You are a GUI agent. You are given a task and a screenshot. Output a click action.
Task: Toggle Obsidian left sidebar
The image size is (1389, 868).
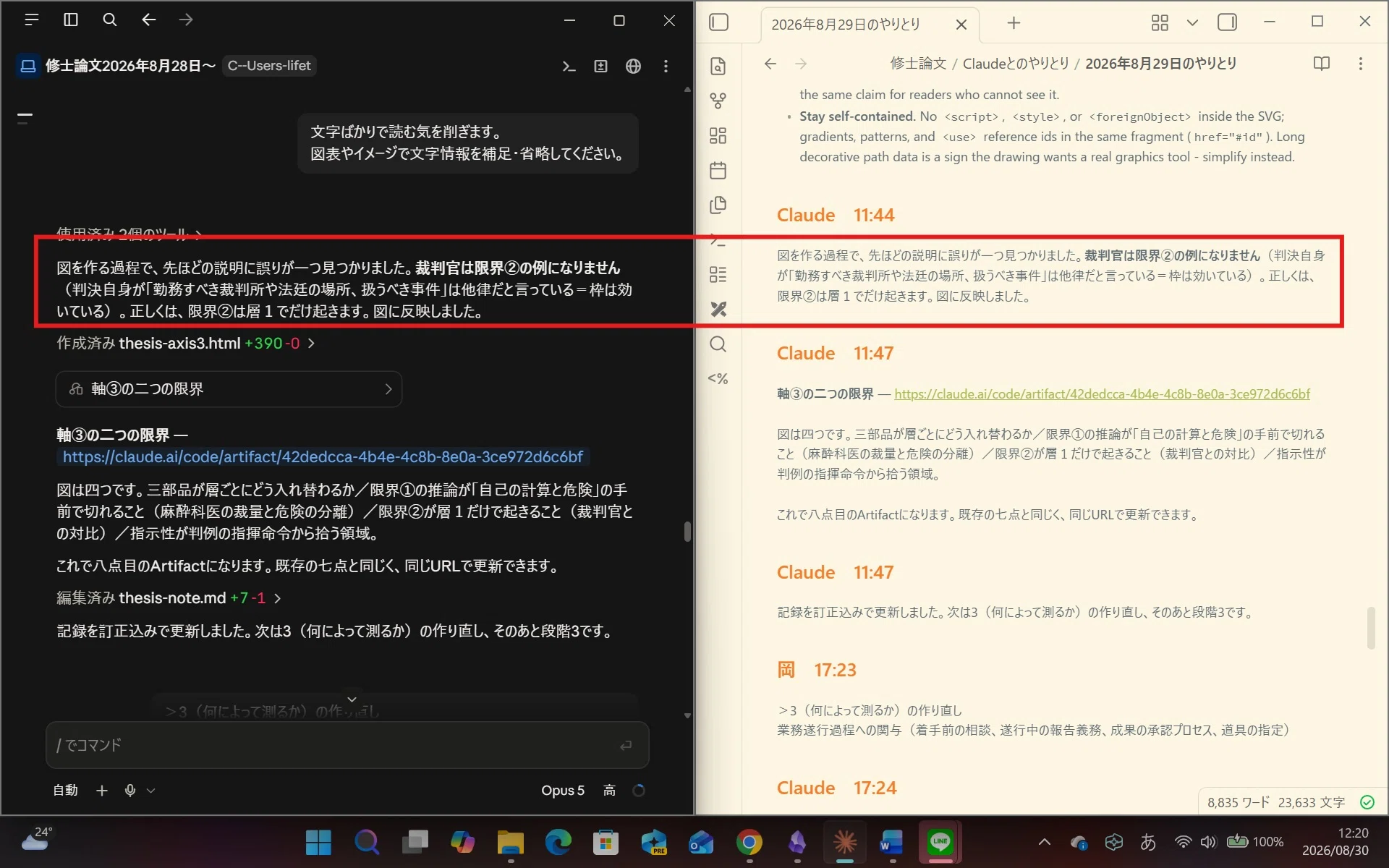pyautogui.click(x=718, y=22)
